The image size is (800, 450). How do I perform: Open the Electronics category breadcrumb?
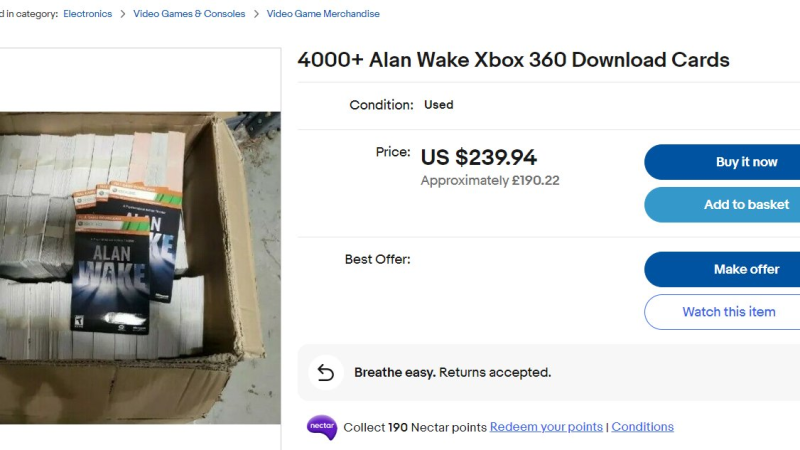(88, 14)
